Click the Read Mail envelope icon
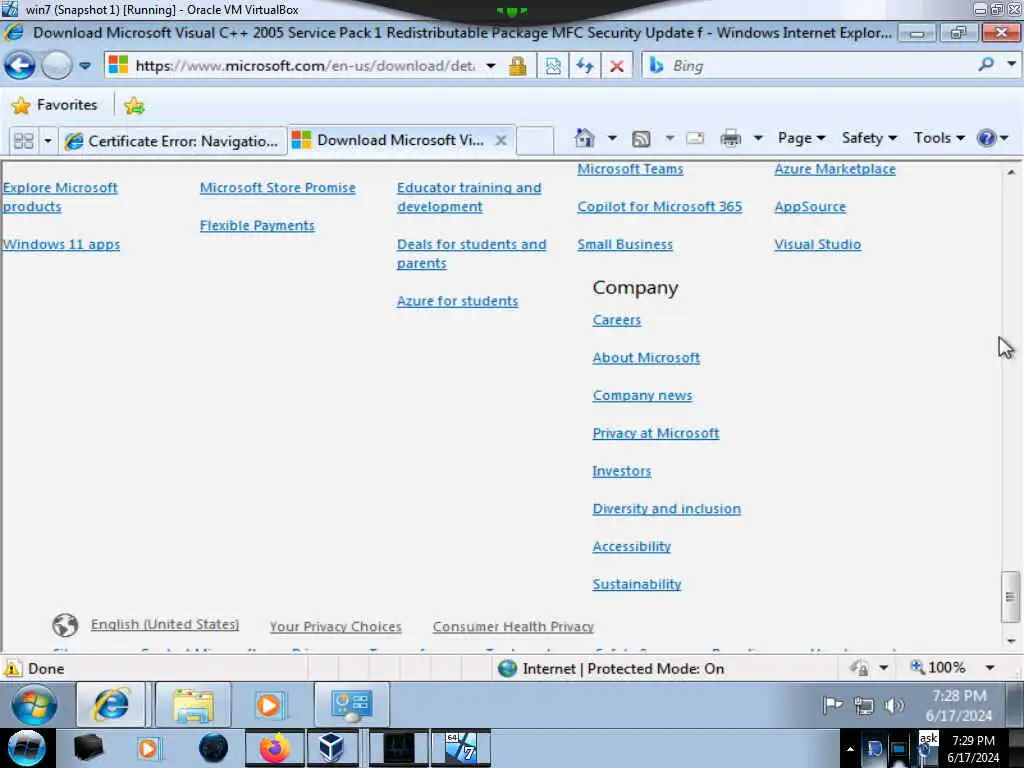1024x768 pixels. (x=696, y=138)
